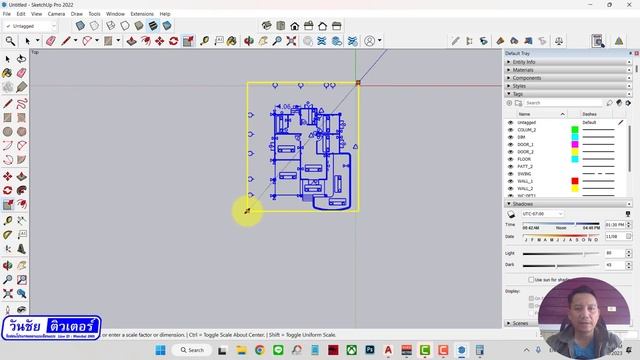The image size is (640, 360).
Task: Select the Protractor tool in left toolbar
Action: click(x=7, y=235)
